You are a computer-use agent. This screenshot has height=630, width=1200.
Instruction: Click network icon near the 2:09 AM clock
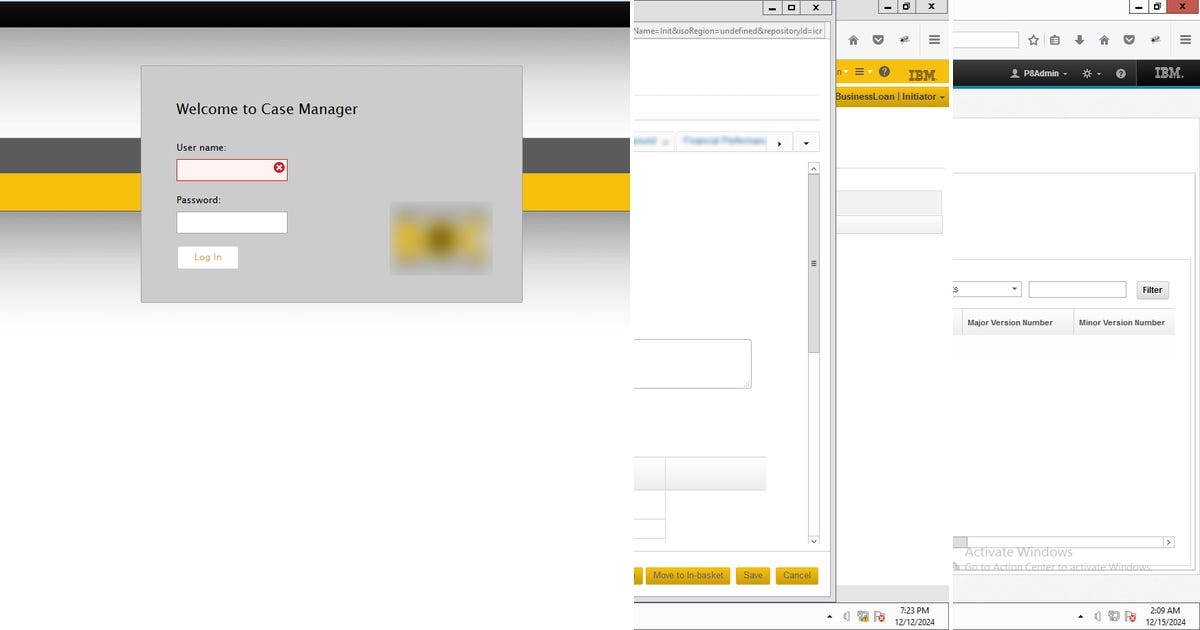click(x=1116, y=617)
